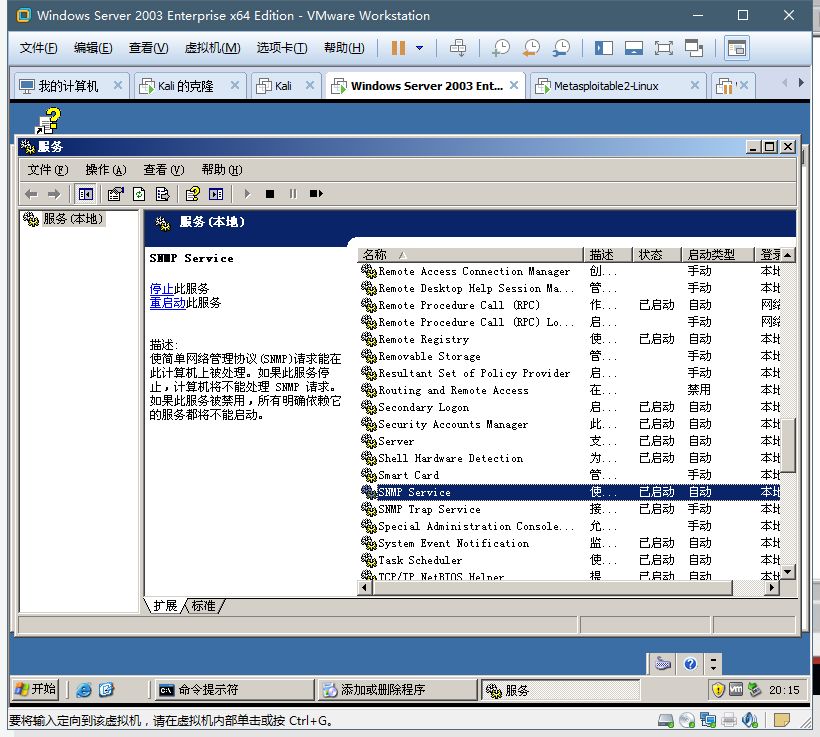Viewport: 820px width, 737px height.
Task: Sort services by the 状态 column header
Action: pyautogui.click(x=656, y=255)
